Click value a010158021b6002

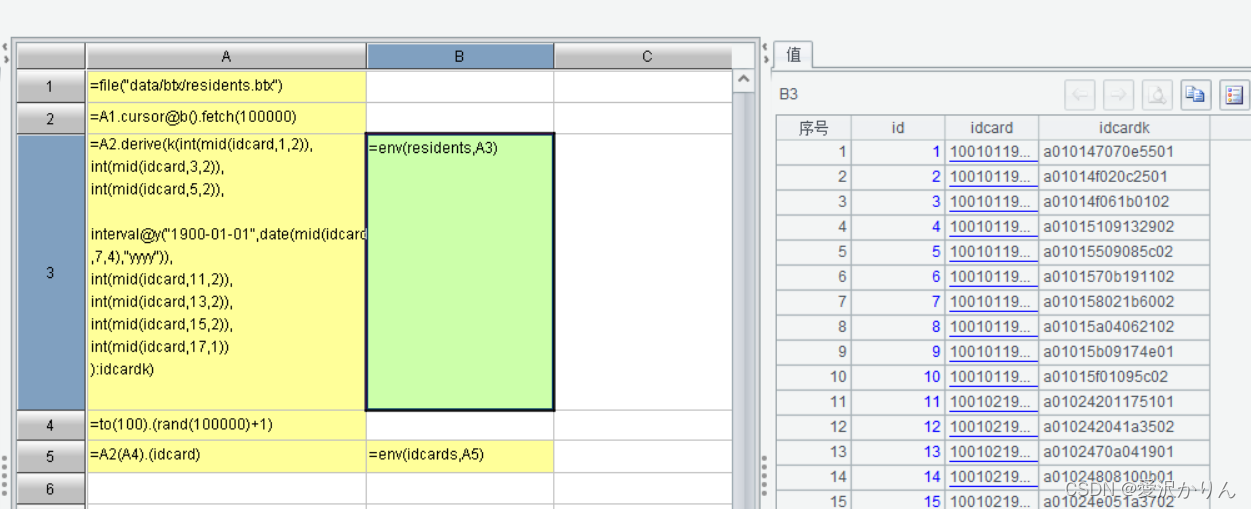[1108, 302]
